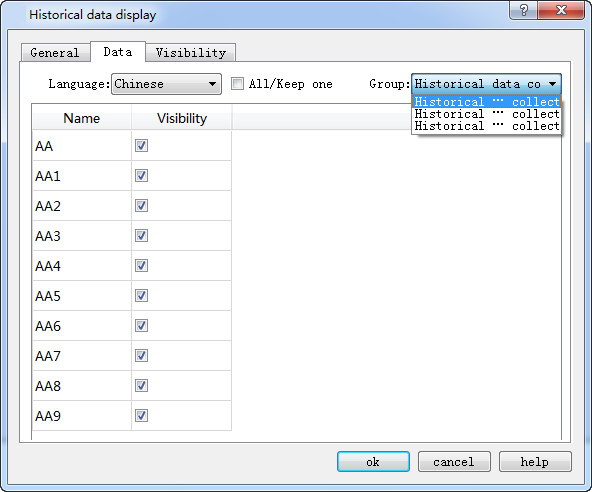Select the Data tab
Screen dimensions: 592x492
118,52
